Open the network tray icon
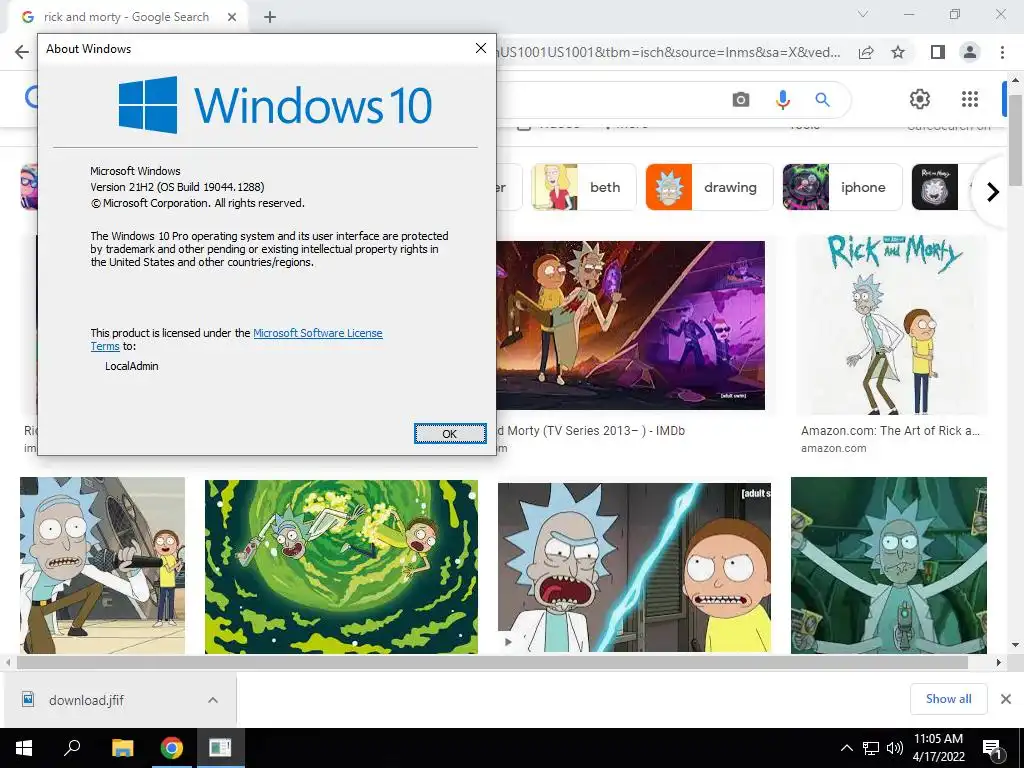Viewport: 1024px width, 768px height. tap(871, 748)
